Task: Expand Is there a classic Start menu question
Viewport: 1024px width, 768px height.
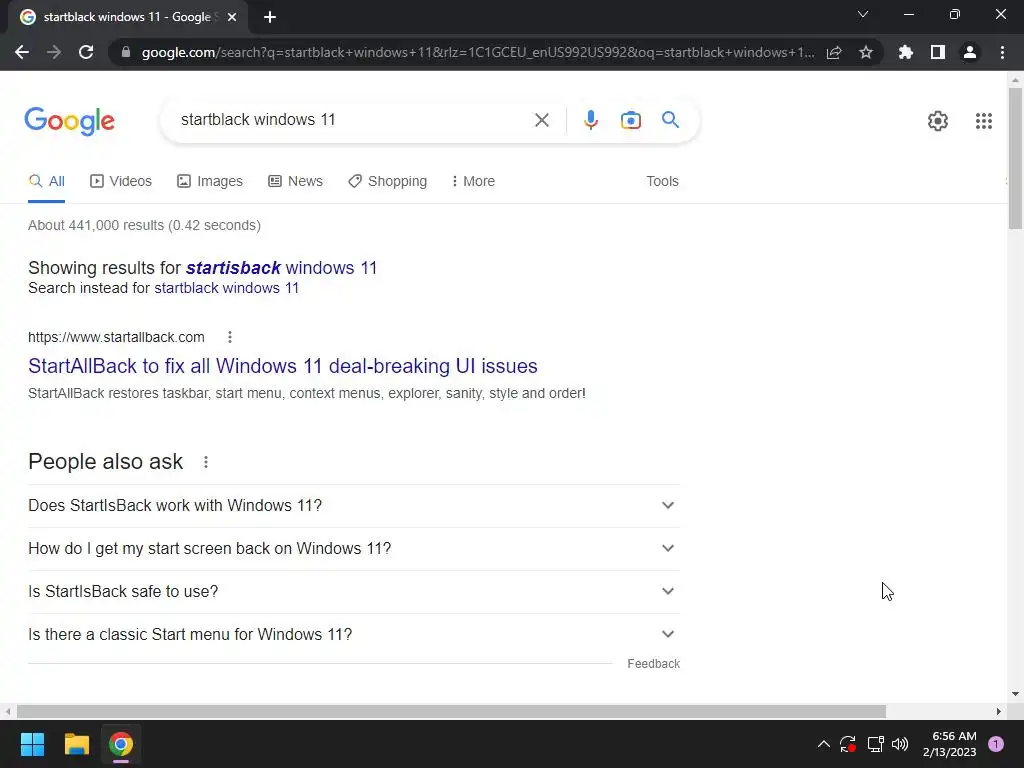Action: (354, 635)
